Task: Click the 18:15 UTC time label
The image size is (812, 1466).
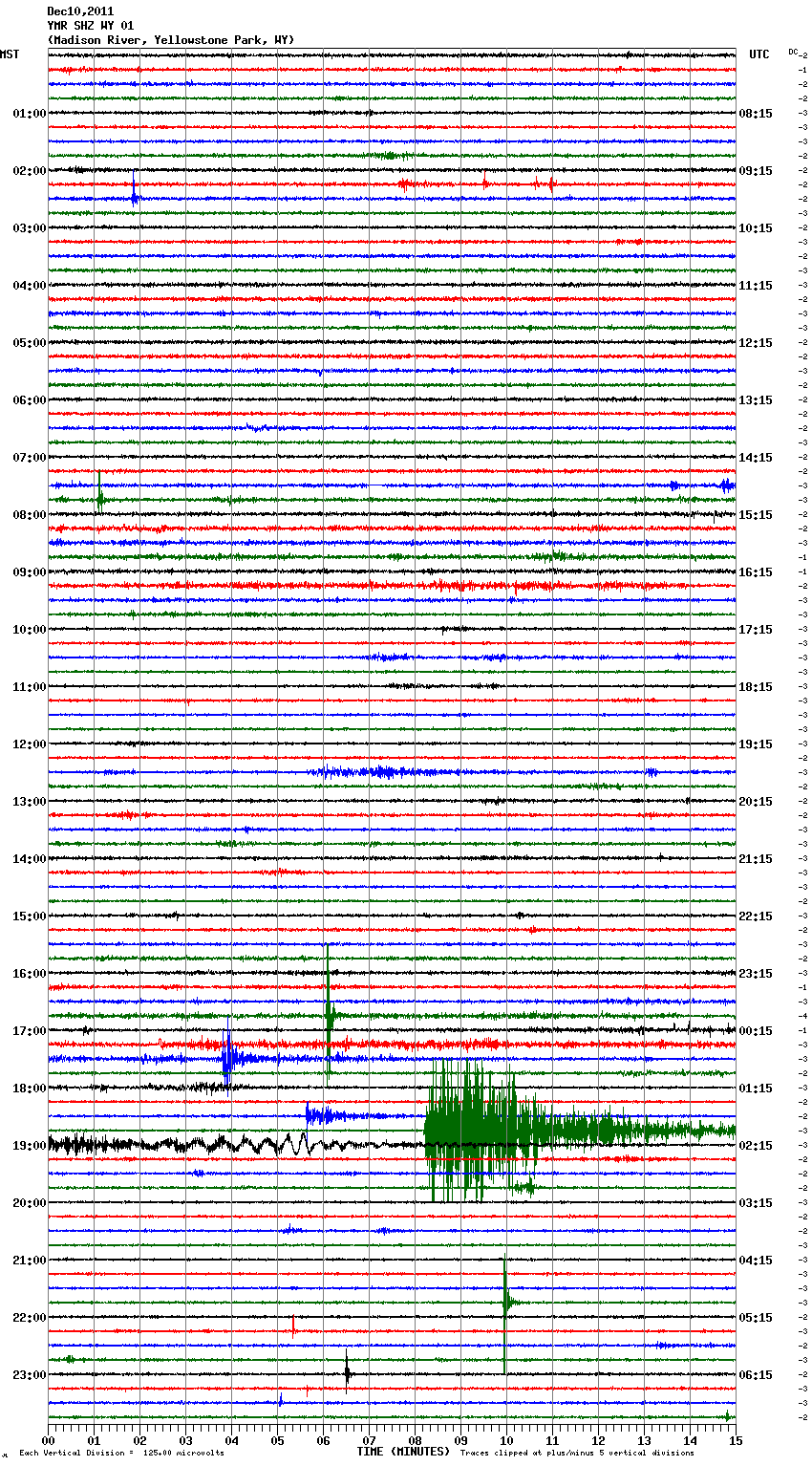Action: point(756,687)
